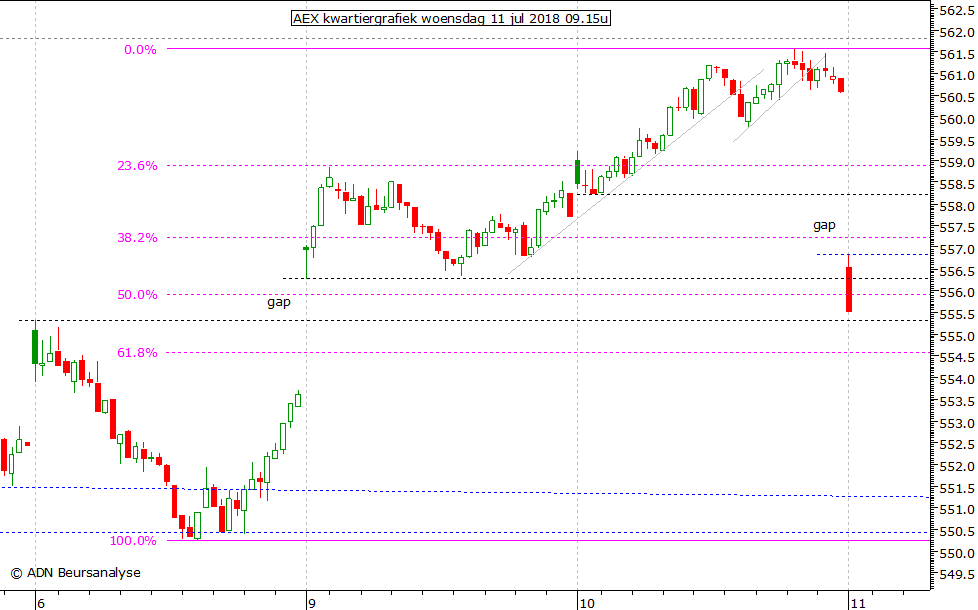Click the price label '551.0' on the axis
Image resolution: width=978 pixels, height=610 pixels.
(x=957, y=510)
